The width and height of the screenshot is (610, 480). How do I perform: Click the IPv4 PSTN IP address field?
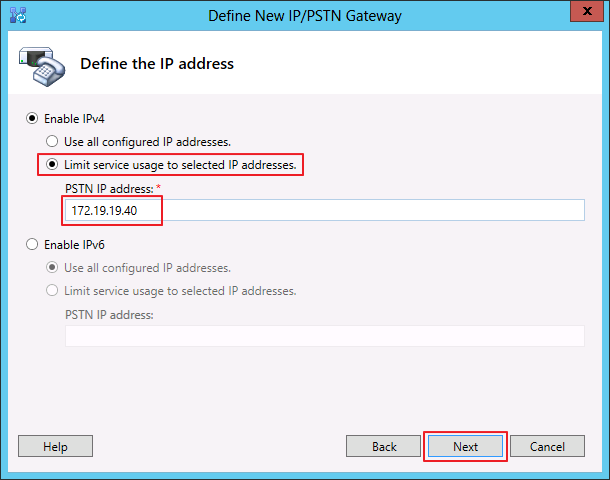tap(324, 210)
